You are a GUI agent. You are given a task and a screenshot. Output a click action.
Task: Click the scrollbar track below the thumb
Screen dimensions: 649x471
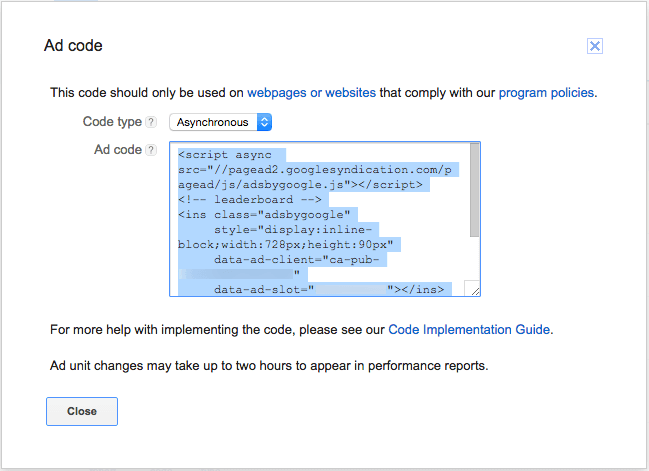pyautogui.click(x=474, y=260)
